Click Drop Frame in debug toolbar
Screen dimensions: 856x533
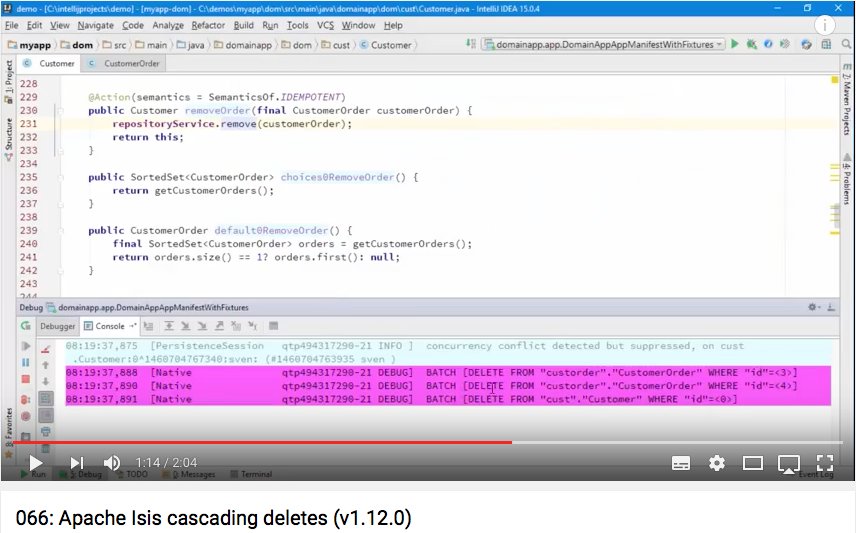click(x=236, y=326)
